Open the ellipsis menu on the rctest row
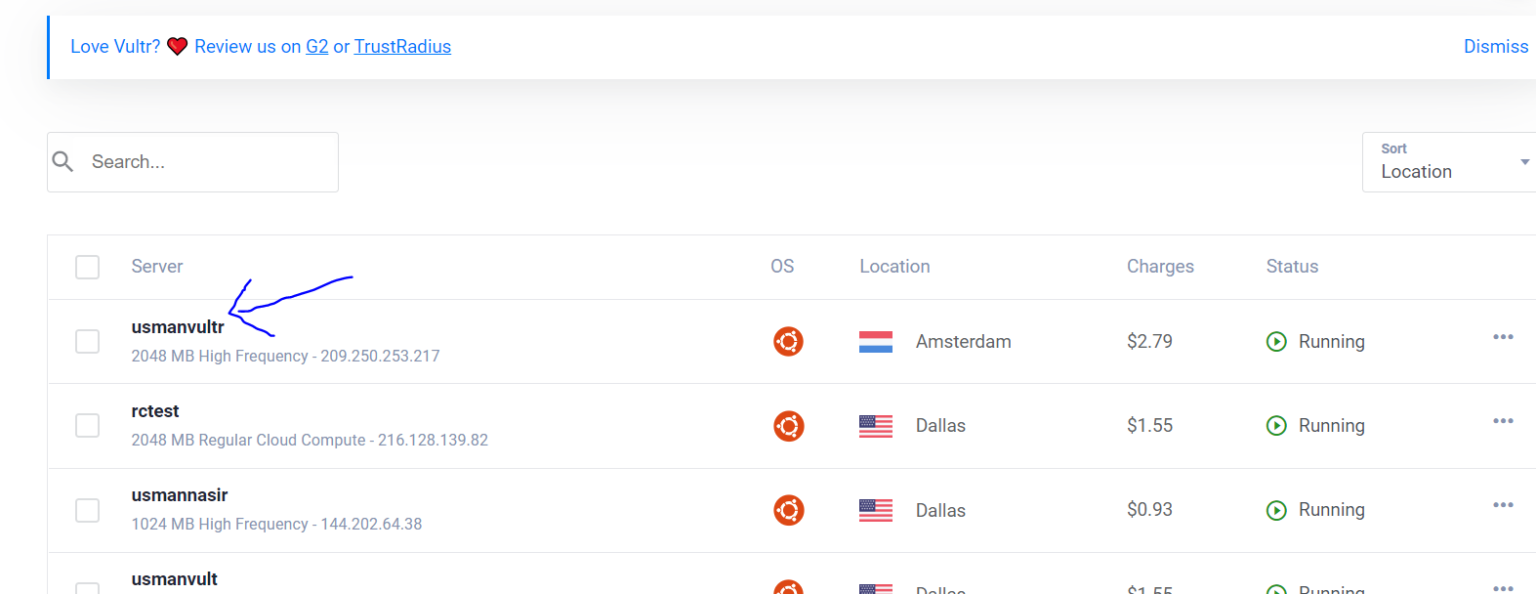This screenshot has width=1536, height=594. 1503,421
